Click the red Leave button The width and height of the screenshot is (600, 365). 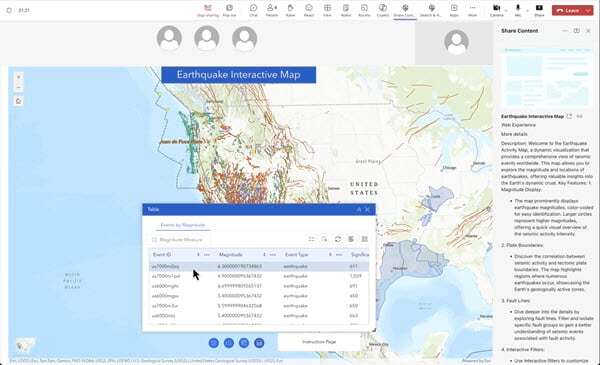tap(568, 10)
